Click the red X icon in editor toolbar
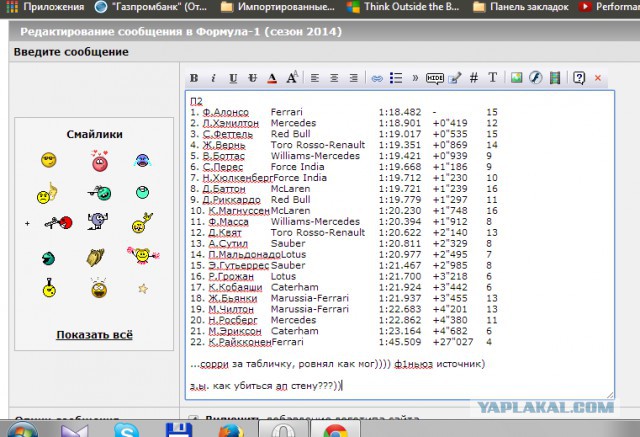This screenshot has width=640, height=437. point(598,78)
